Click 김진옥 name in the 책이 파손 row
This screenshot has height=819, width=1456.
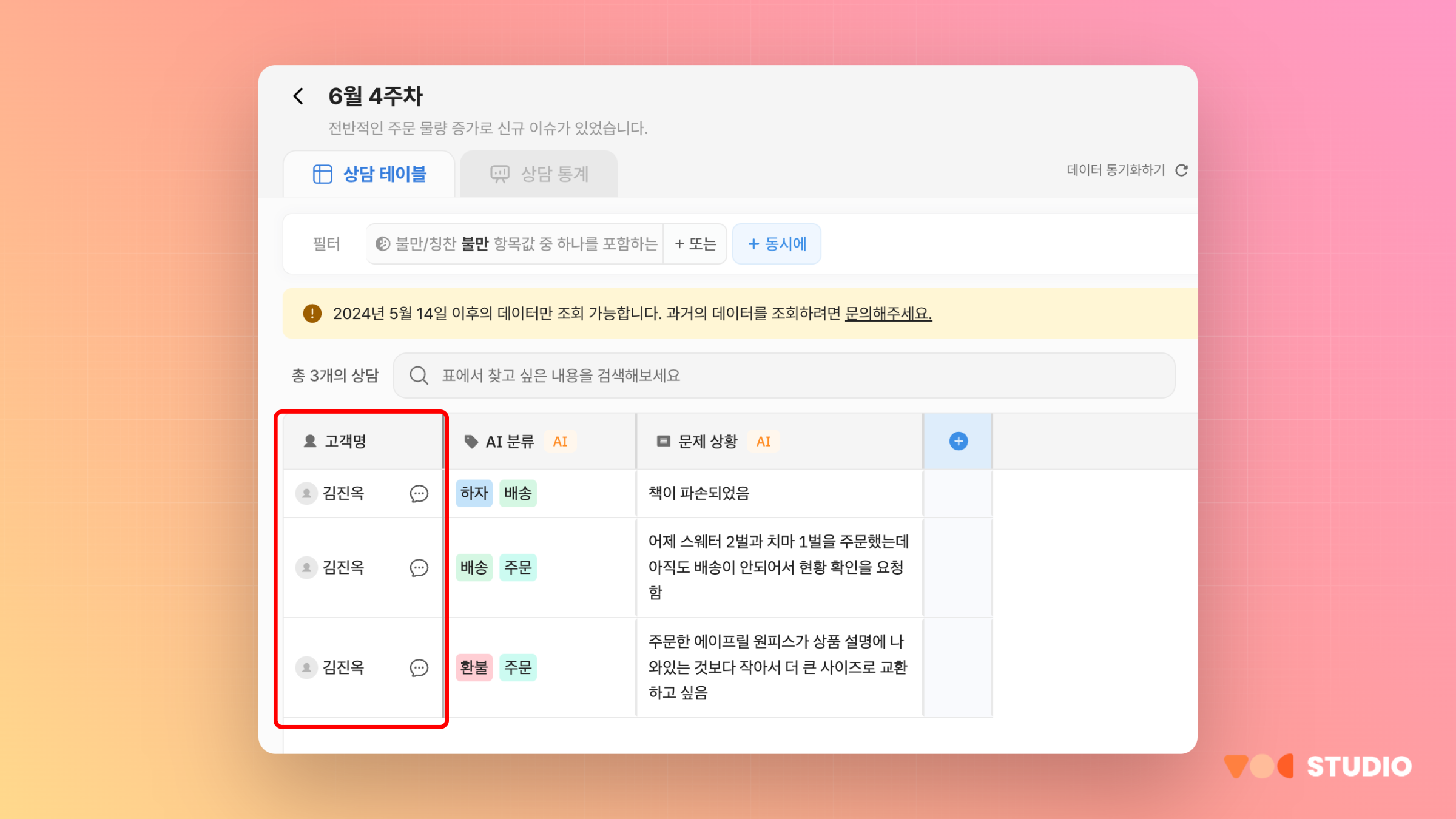coord(343,493)
